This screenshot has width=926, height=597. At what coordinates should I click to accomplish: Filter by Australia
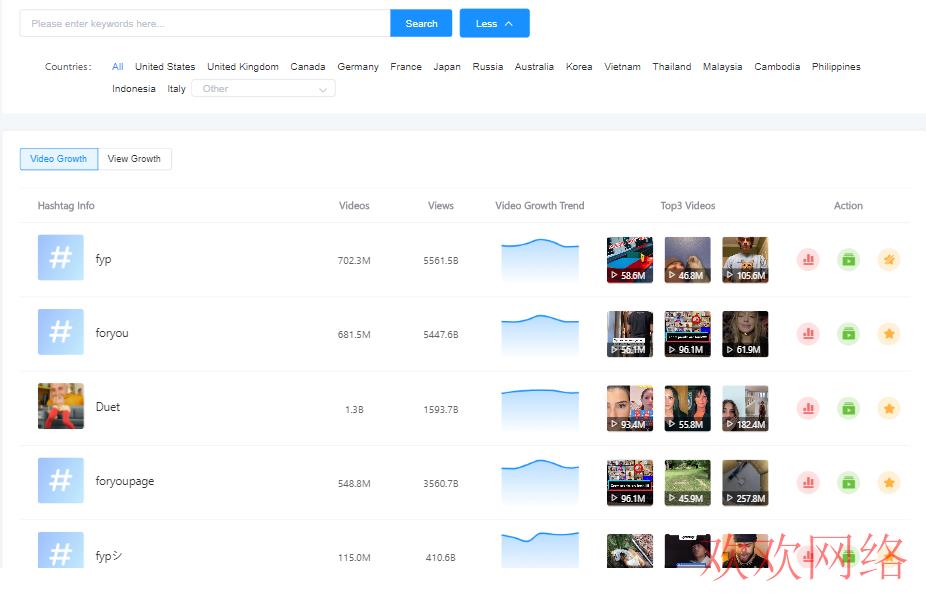coord(534,67)
